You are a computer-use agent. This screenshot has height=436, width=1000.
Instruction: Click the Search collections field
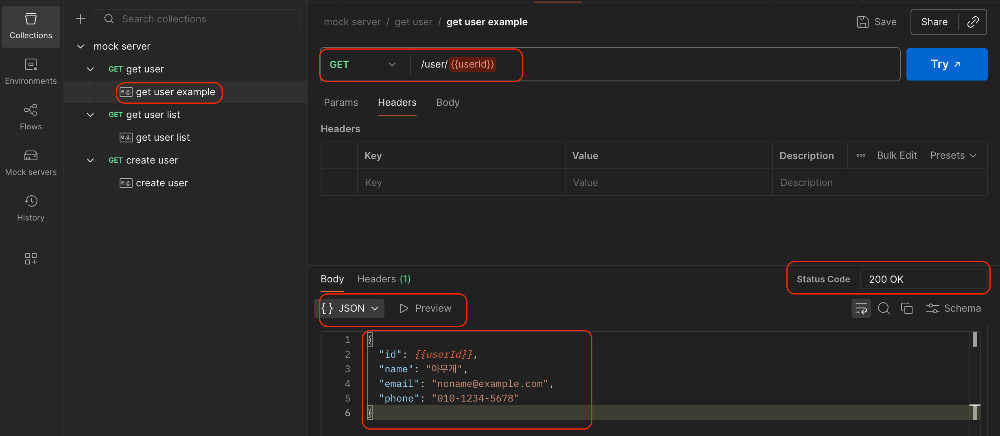pyautogui.click(x=197, y=19)
